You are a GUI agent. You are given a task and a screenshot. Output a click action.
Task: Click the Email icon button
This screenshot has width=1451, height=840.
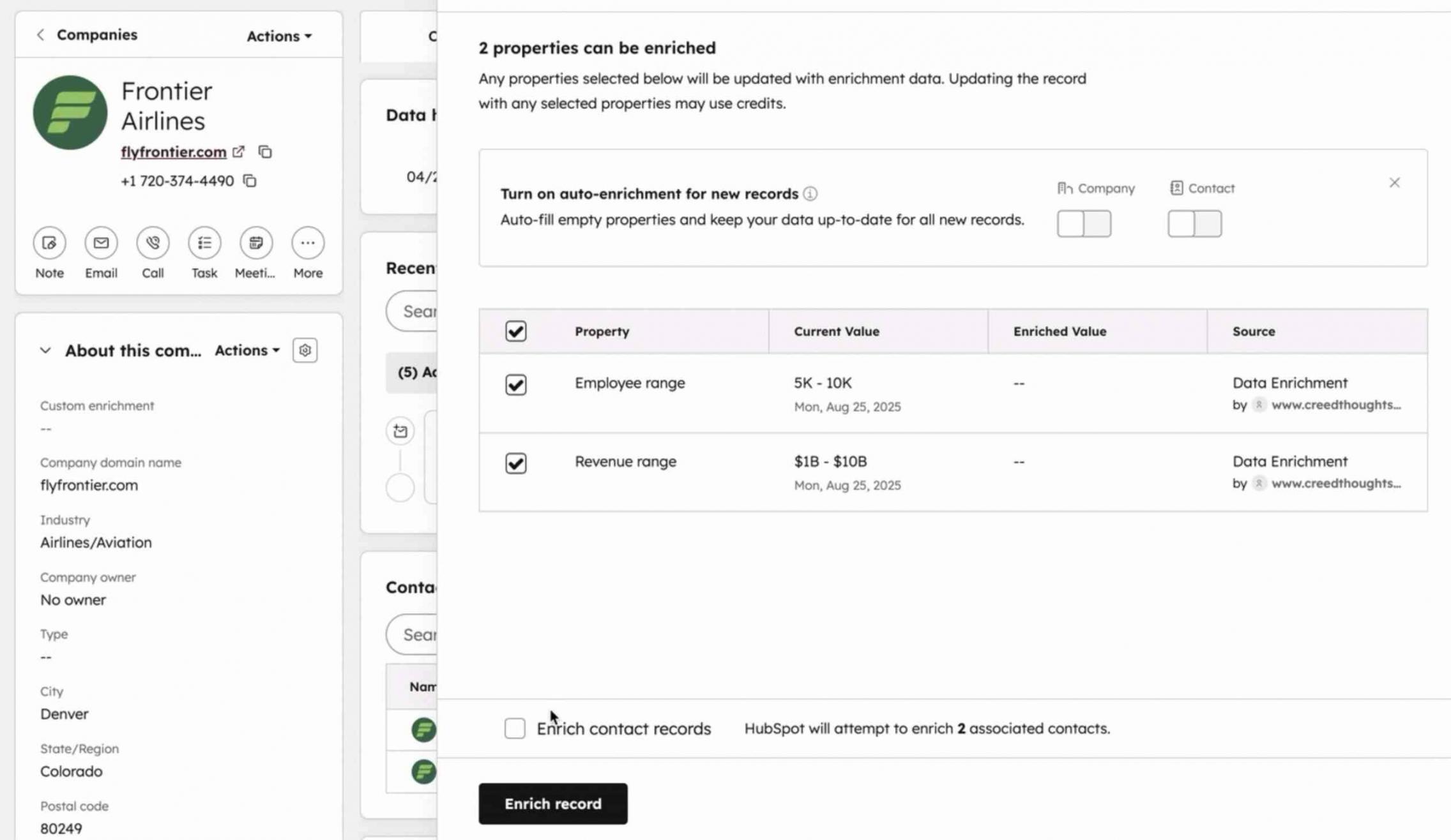click(x=101, y=243)
